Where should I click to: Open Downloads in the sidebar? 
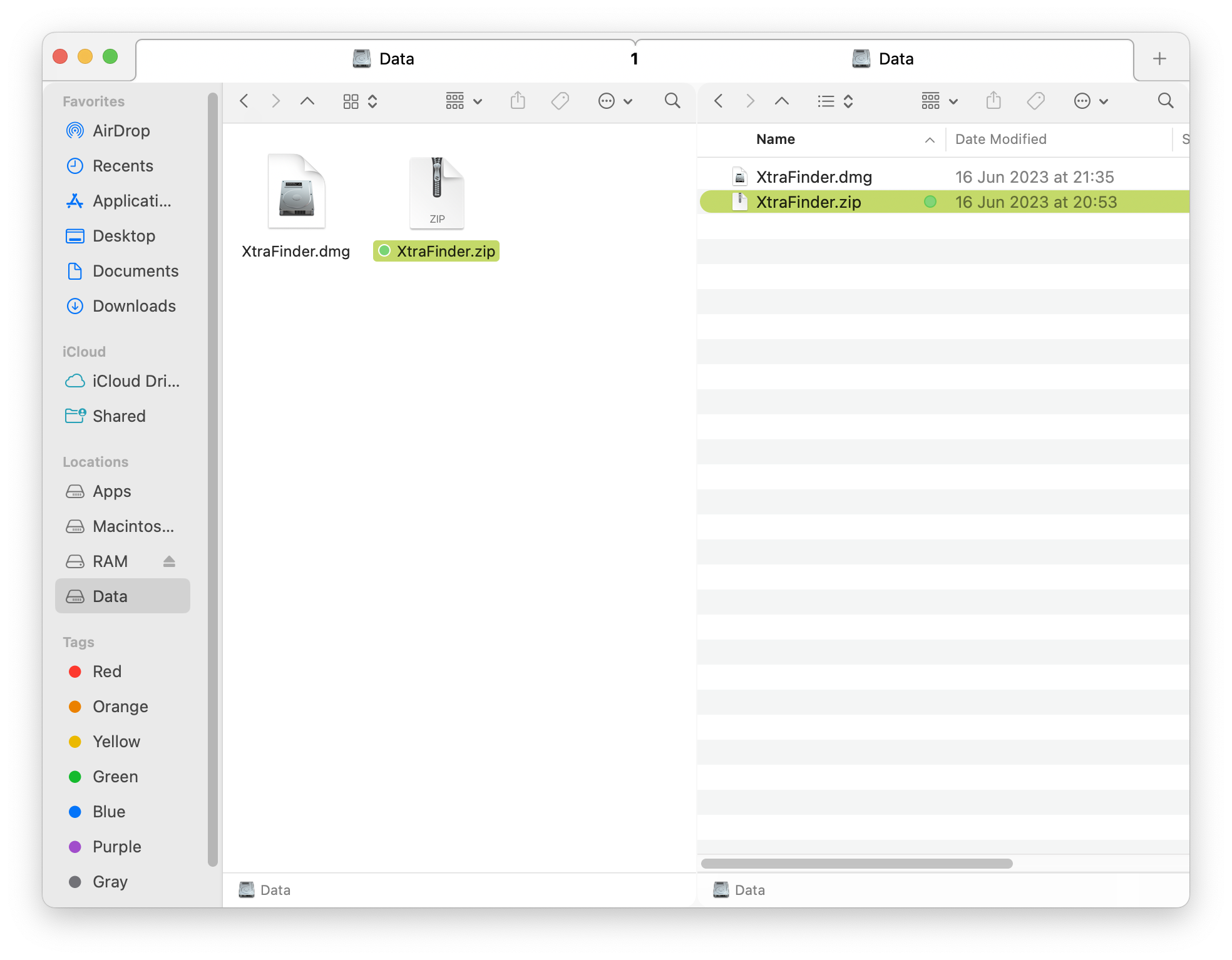point(134,306)
